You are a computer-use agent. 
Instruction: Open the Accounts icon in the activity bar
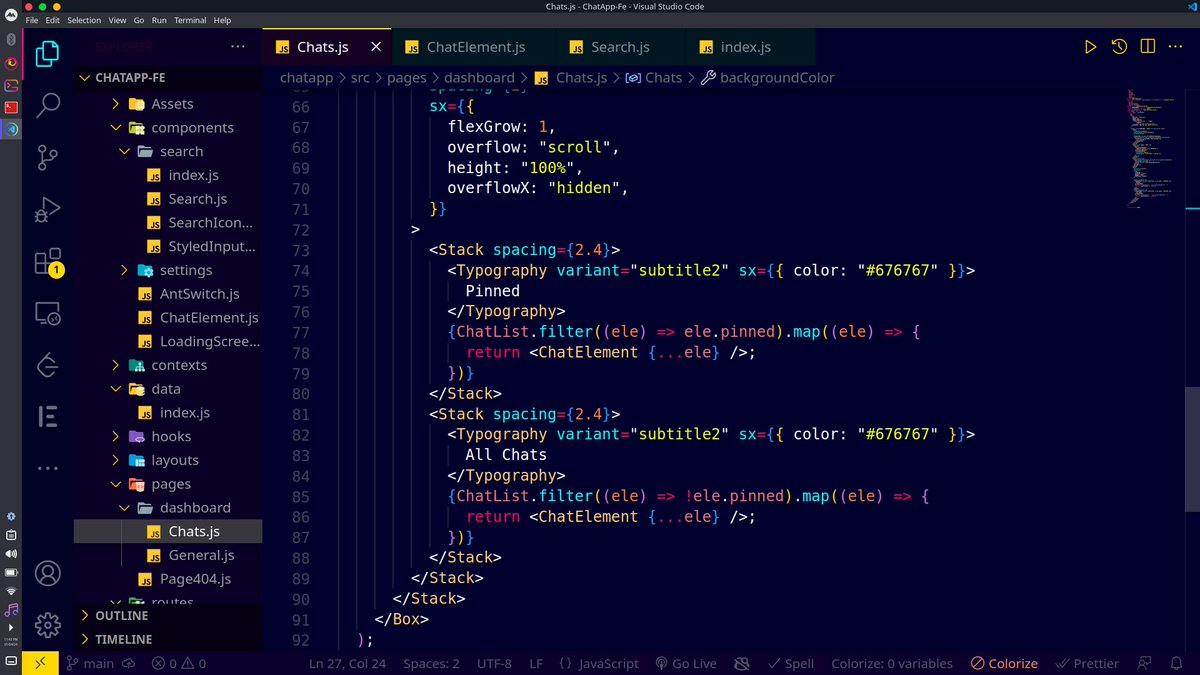coord(47,573)
